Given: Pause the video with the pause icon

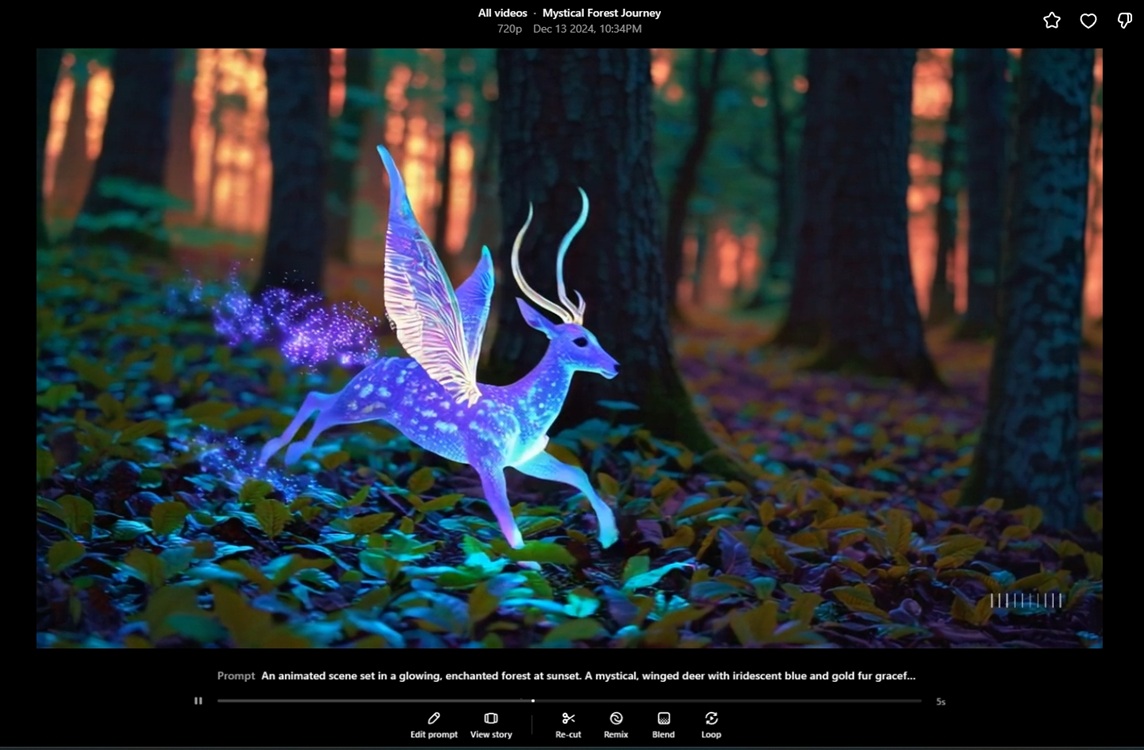Looking at the screenshot, I should pyautogui.click(x=199, y=701).
